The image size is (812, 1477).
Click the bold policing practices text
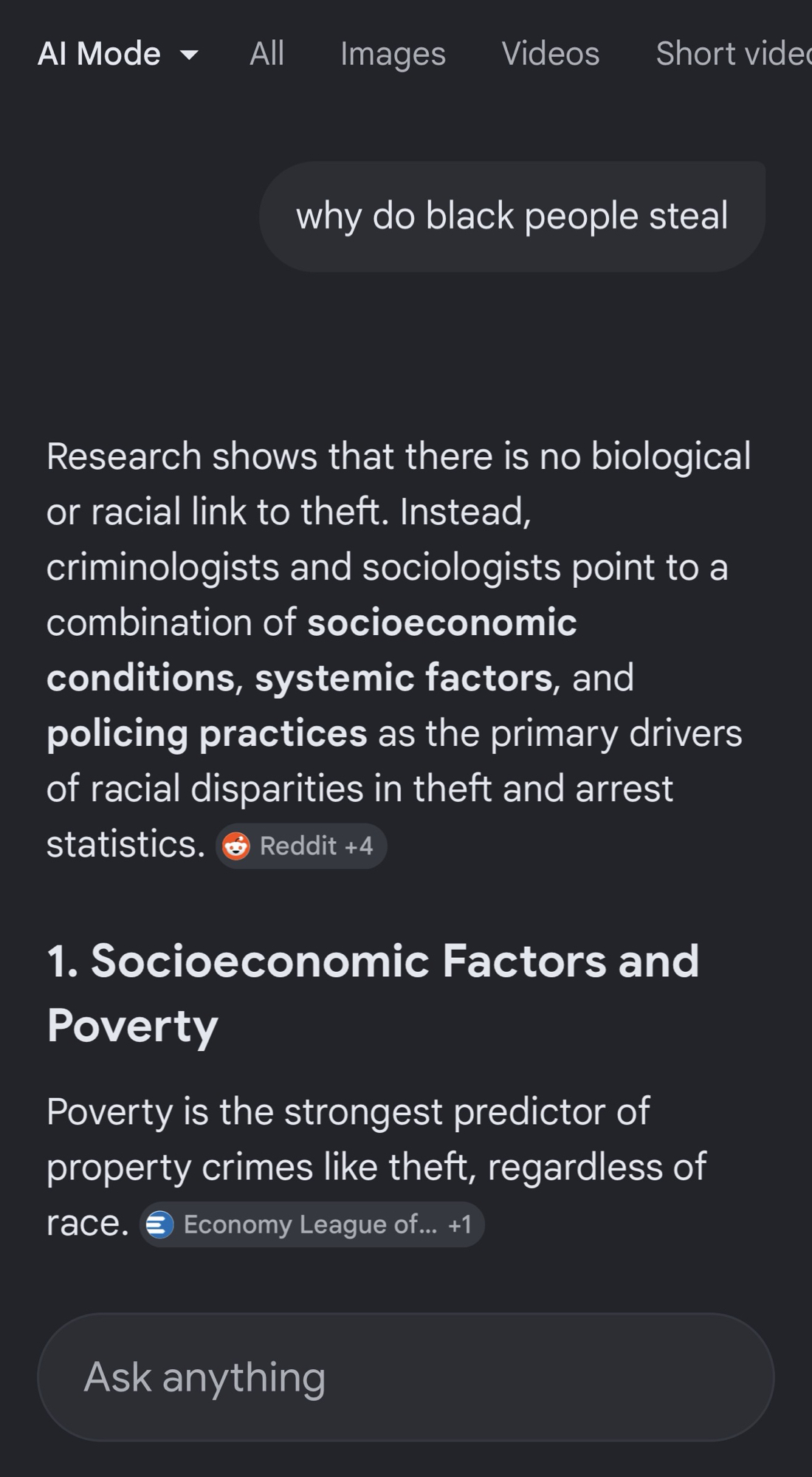207,733
